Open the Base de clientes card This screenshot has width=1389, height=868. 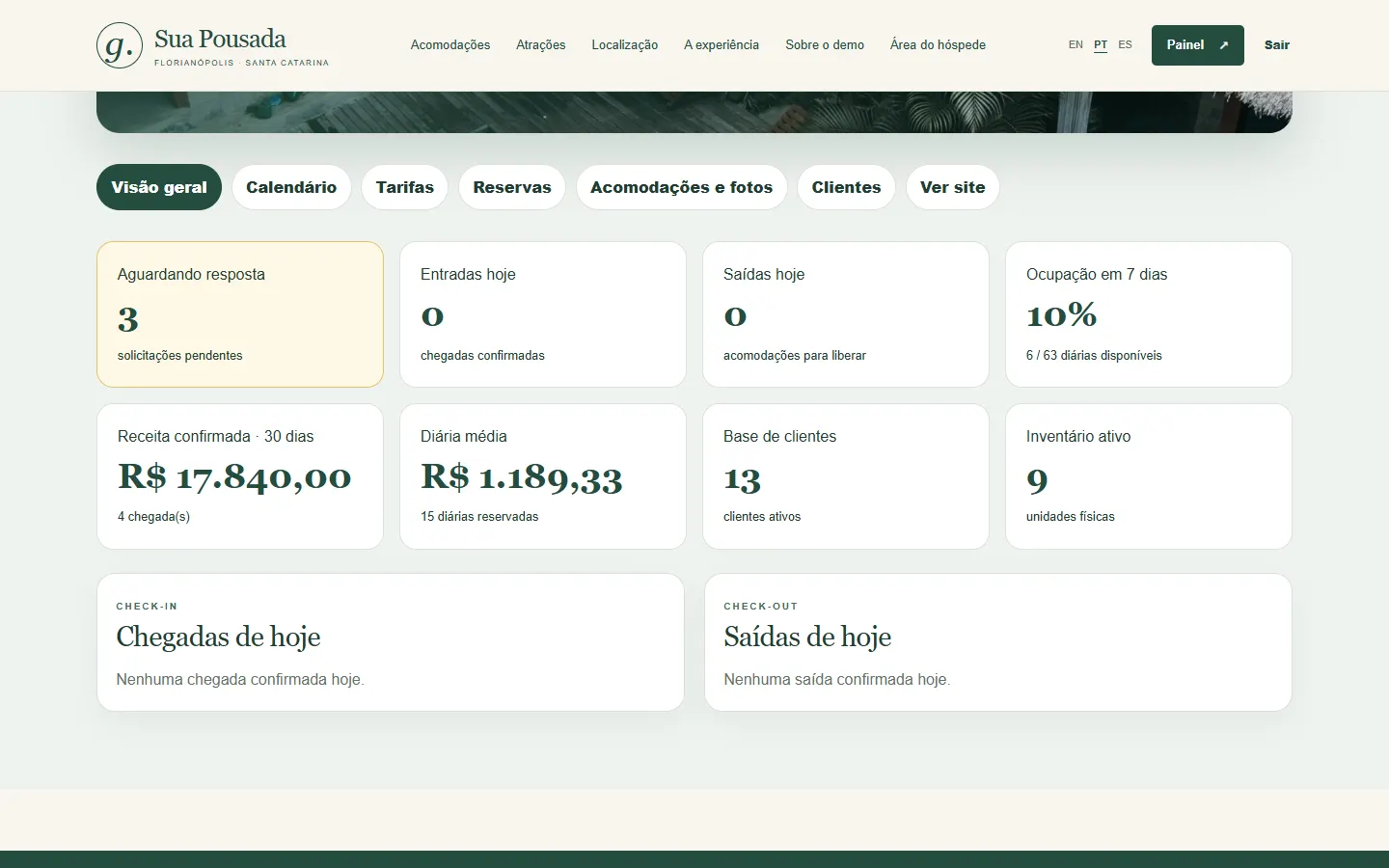coord(846,476)
